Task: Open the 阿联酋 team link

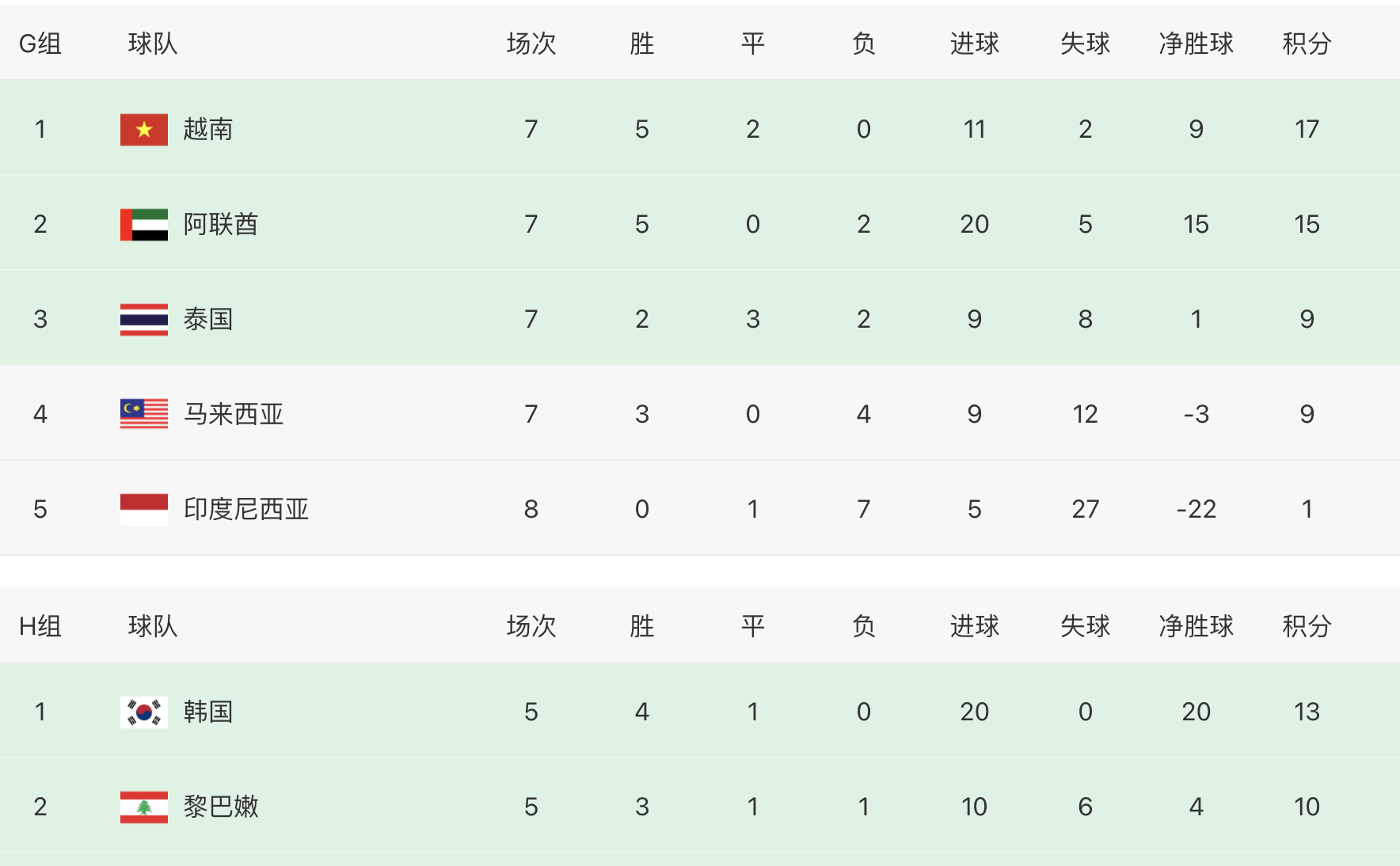Action: [x=220, y=224]
